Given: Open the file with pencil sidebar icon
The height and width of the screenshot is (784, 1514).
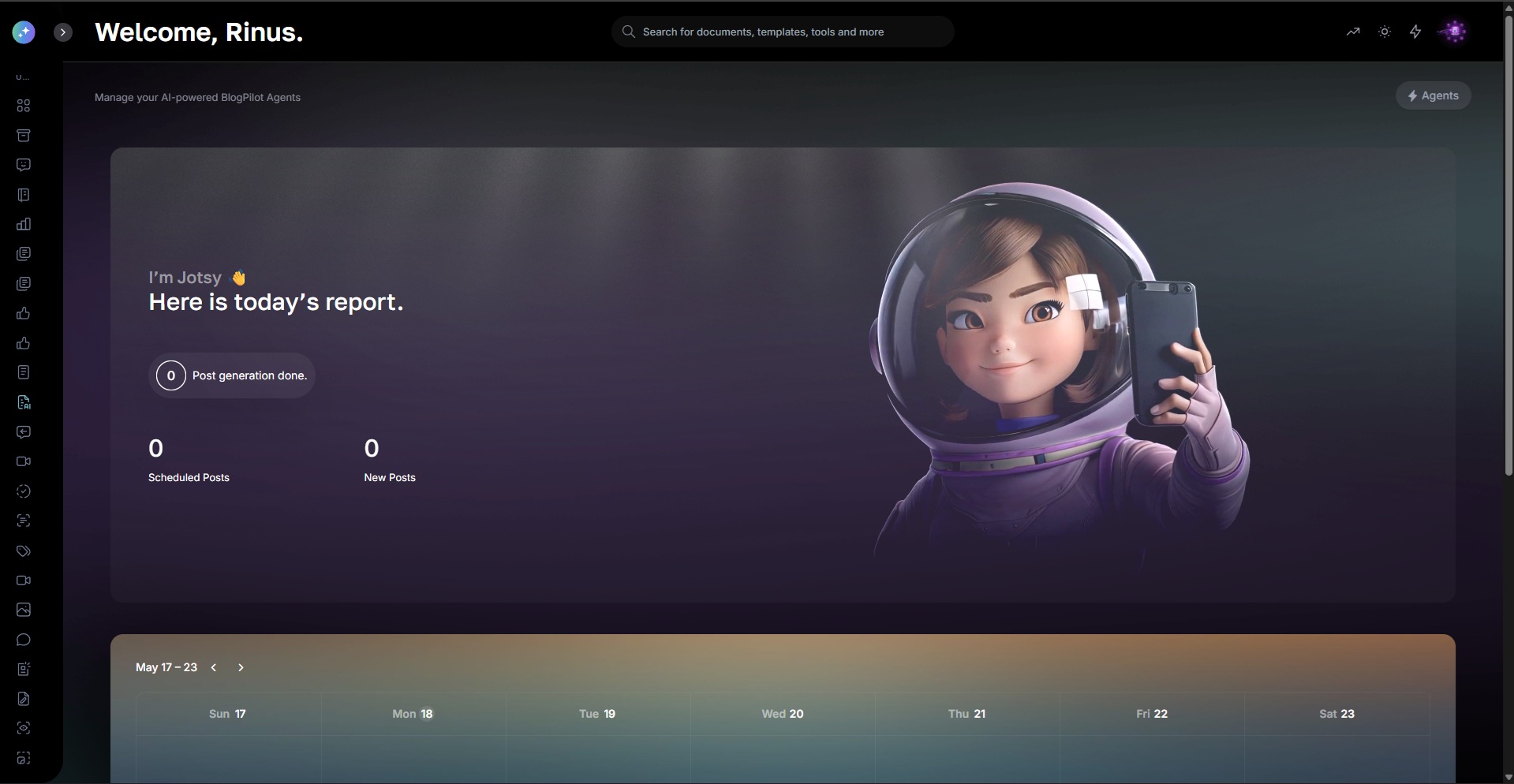Looking at the screenshot, I should click(x=24, y=699).
